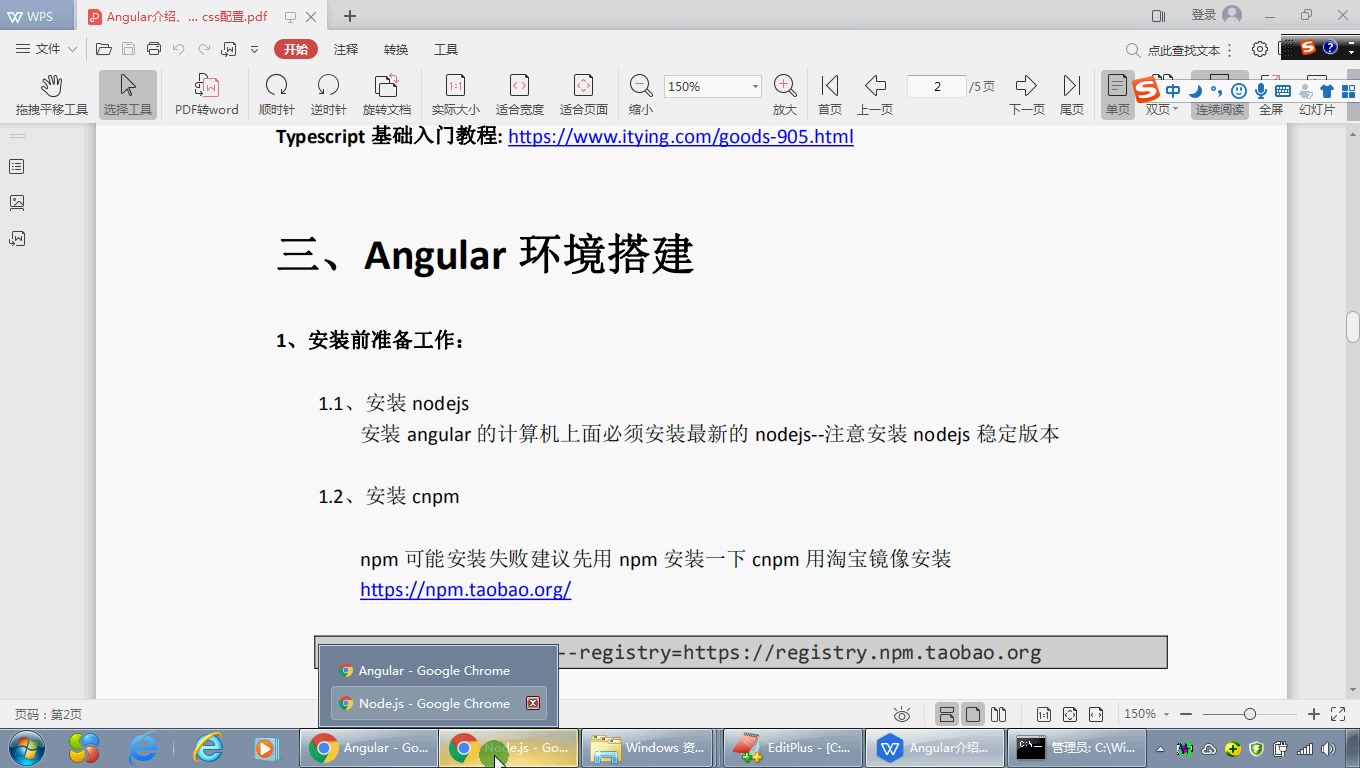Toggle continuous scroll in status bar

(x=946, y=714)
